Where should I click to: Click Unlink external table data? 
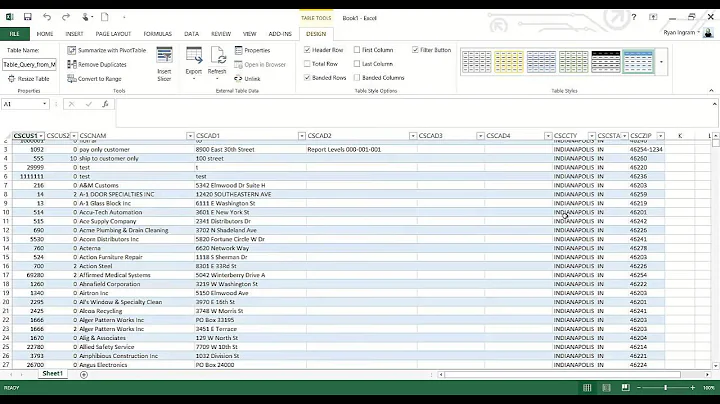(247, 79)
